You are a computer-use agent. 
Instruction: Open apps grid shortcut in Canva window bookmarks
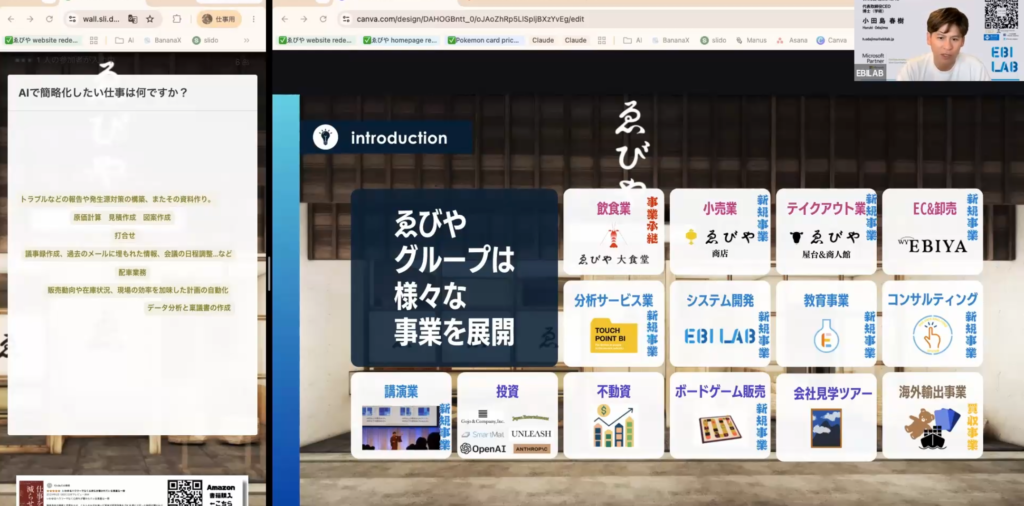tap(601, 40)
